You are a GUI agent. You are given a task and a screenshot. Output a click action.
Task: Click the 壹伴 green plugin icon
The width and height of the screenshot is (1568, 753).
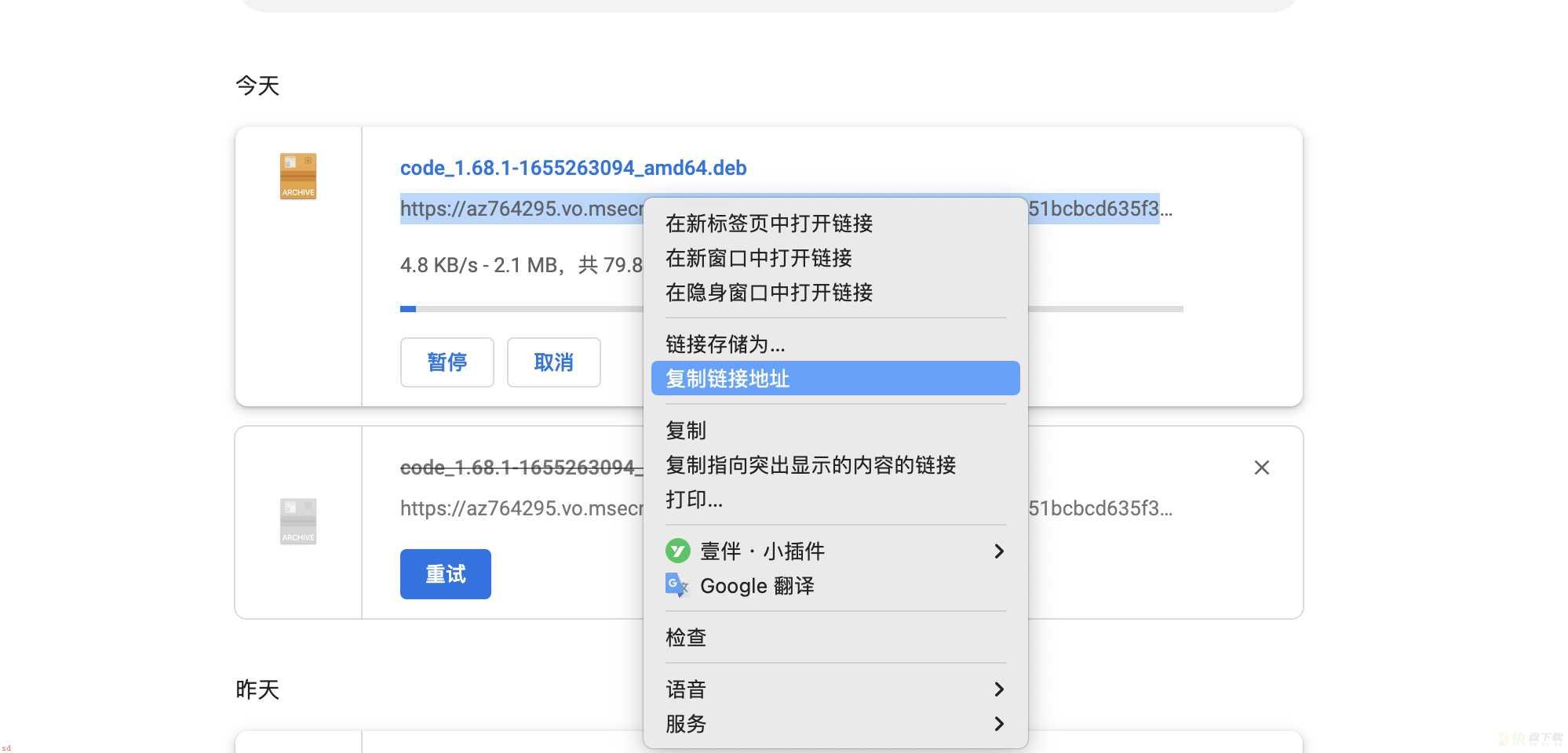coord(677,551)
